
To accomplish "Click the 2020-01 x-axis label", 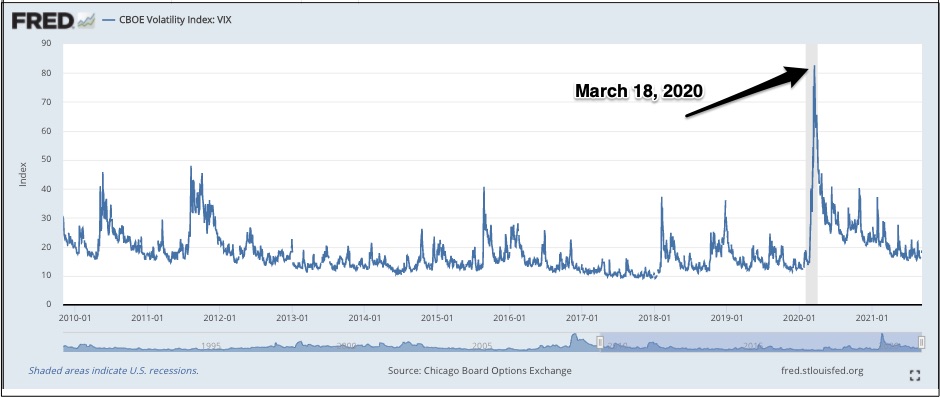I will click(x=799, y=317).
